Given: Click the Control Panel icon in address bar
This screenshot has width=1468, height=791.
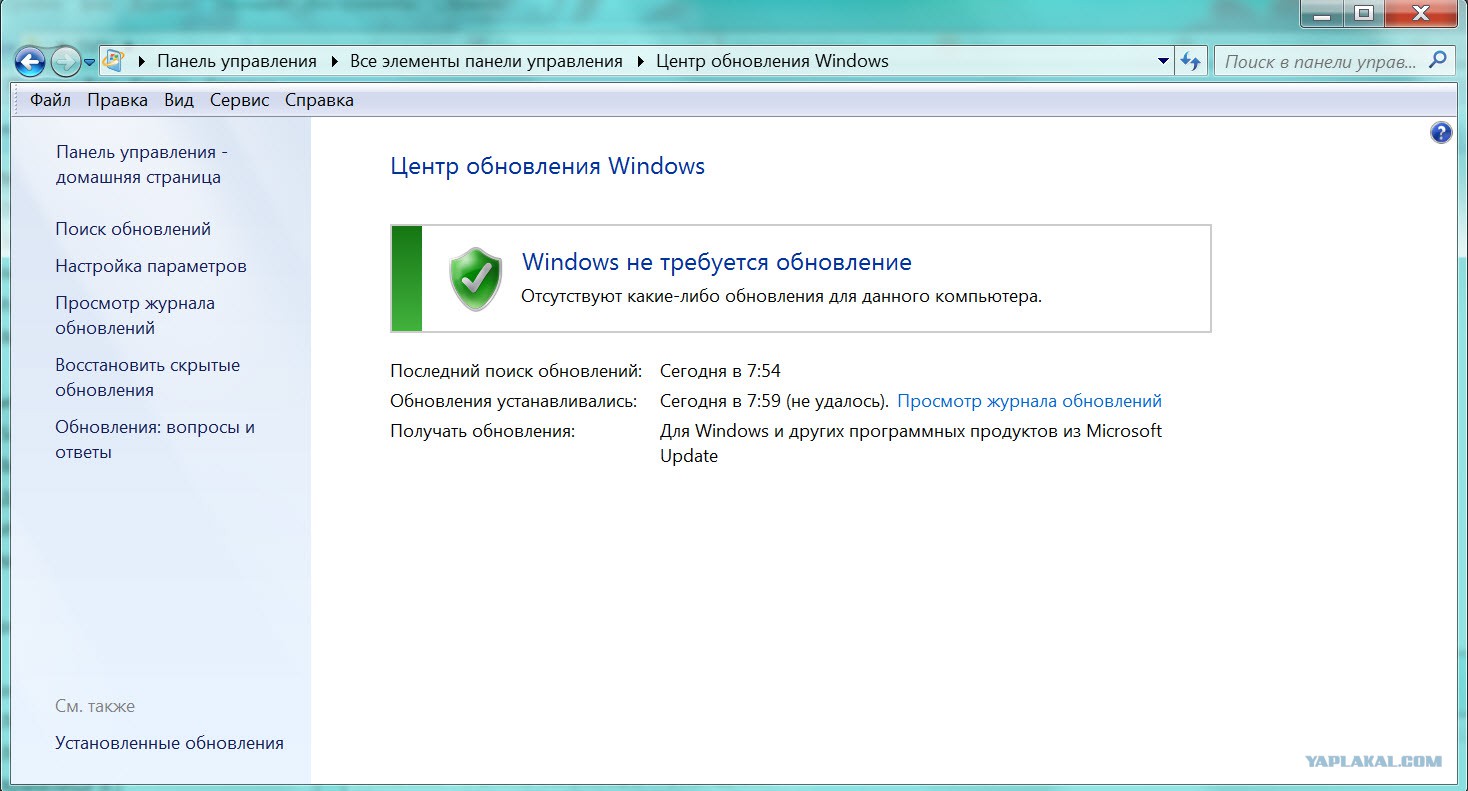Looking at the screenshot, I should pos(113,61).
